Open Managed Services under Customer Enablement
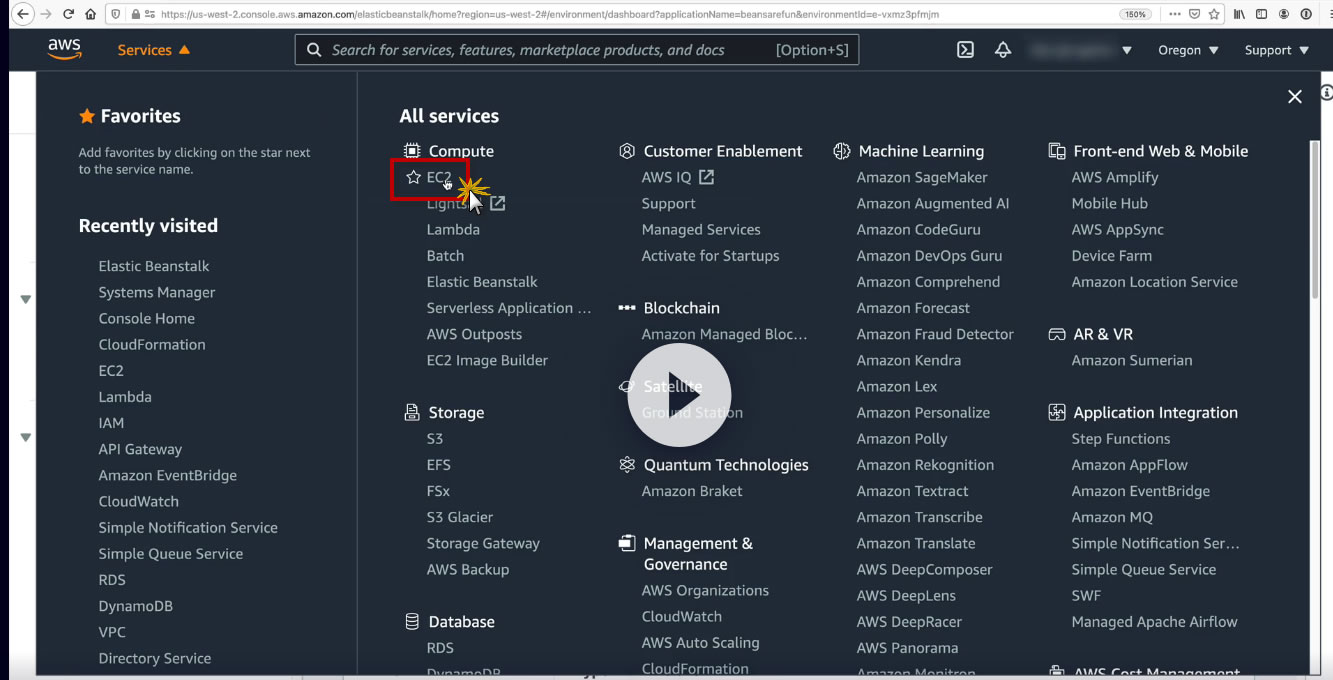 click(x=701, y=229)
